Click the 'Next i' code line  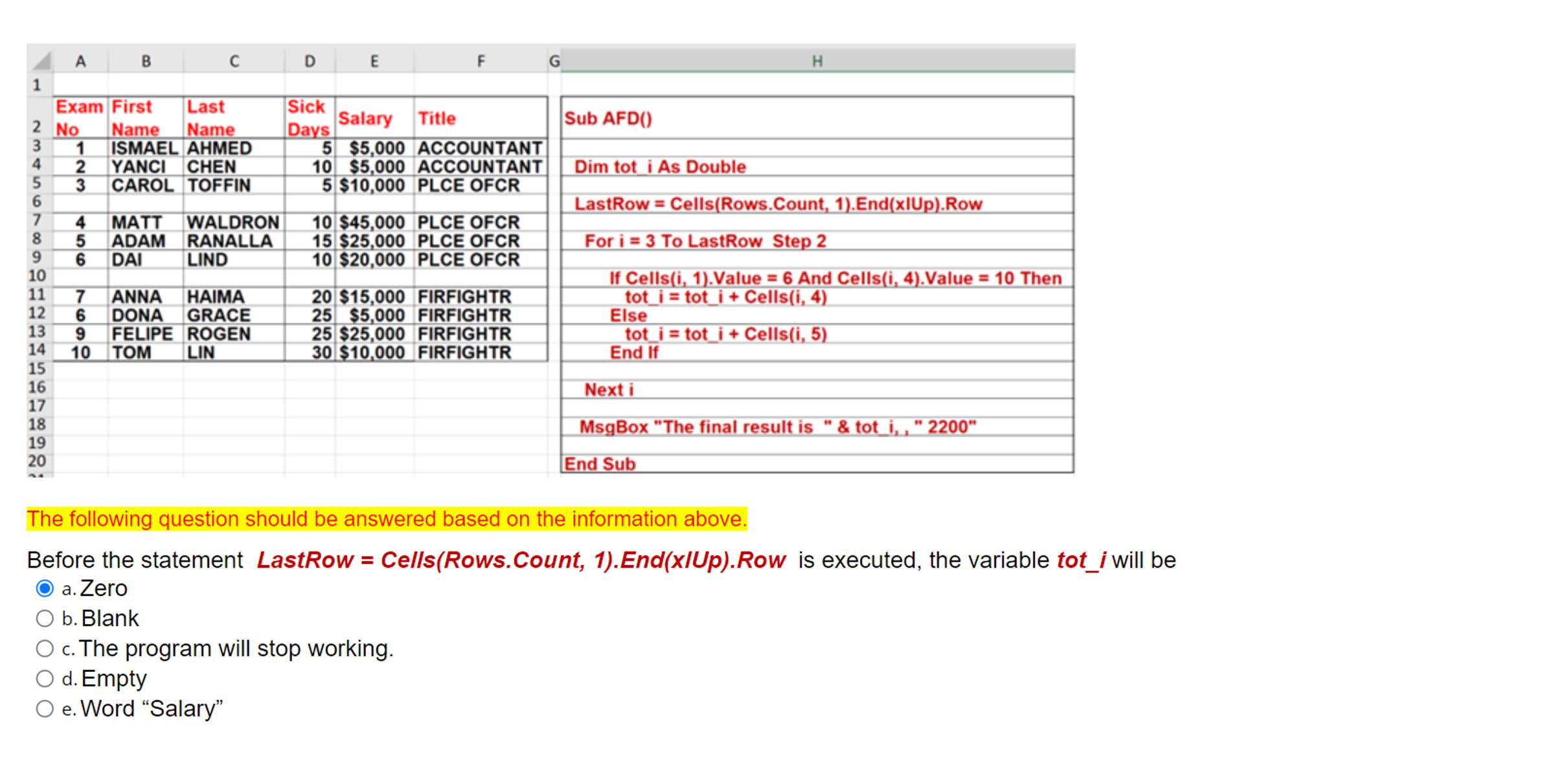609,390
